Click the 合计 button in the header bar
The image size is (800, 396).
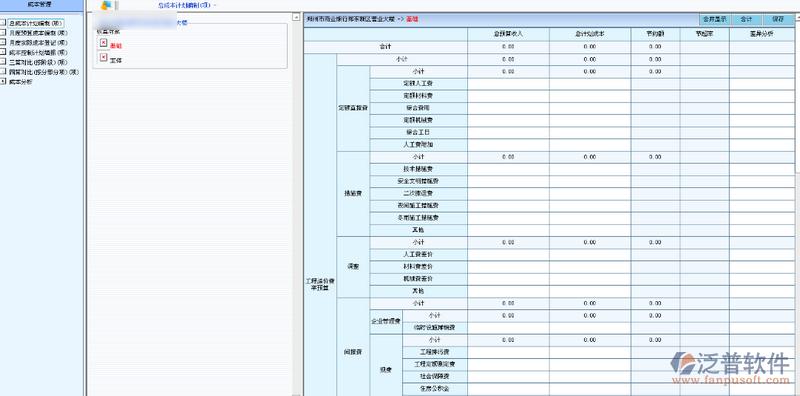point(746,19)
